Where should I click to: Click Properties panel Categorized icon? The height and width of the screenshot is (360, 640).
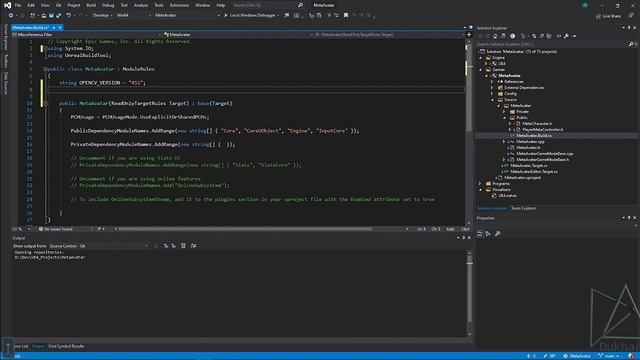click(480, 234)
